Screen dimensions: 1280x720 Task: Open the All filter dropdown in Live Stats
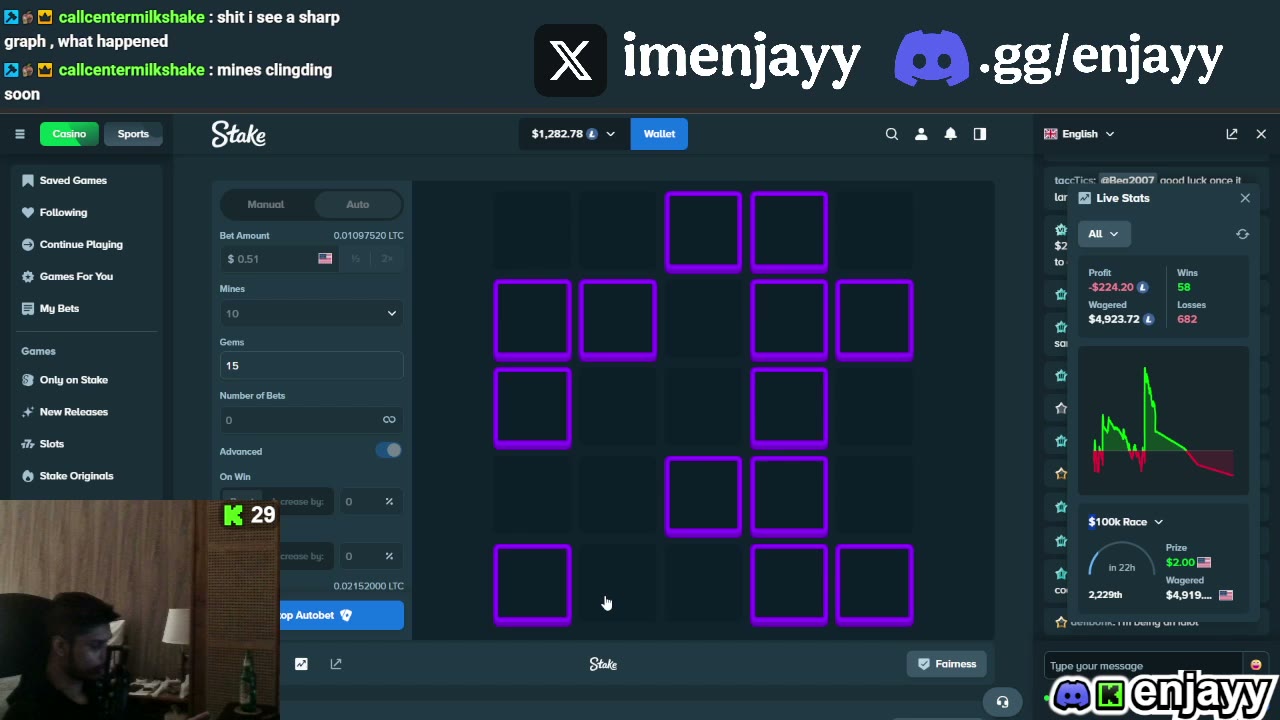(x=1103, y=234)
